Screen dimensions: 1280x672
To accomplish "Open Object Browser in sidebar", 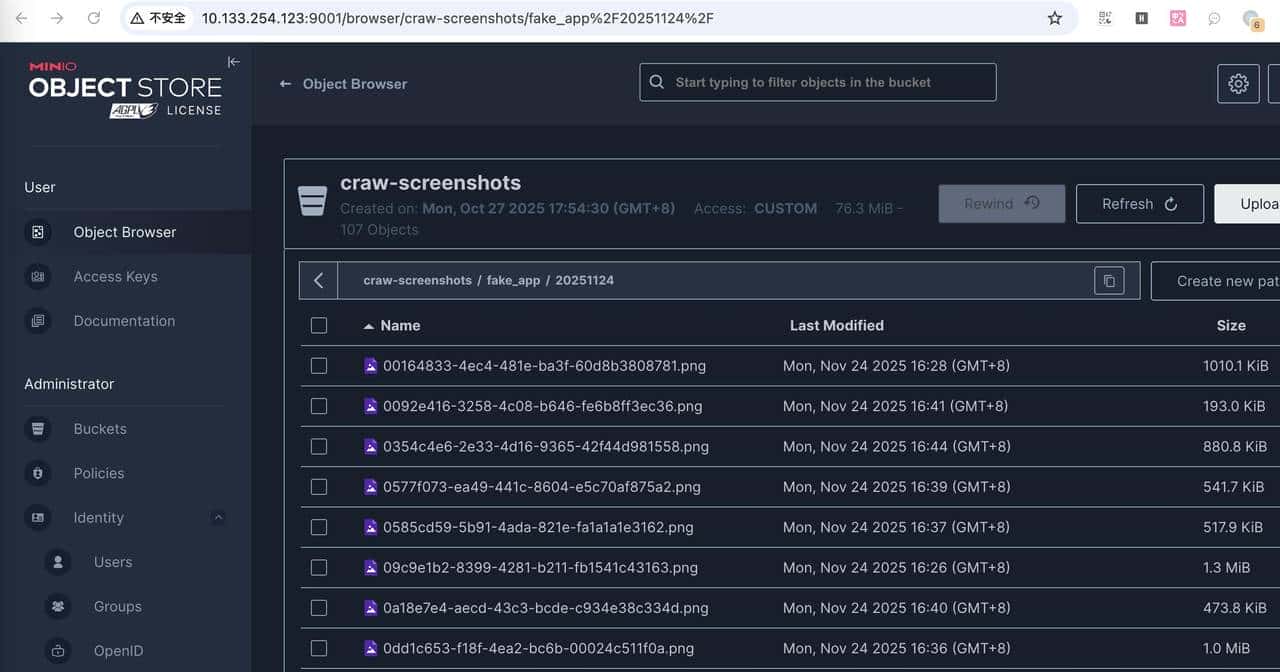I will (125, 232).
